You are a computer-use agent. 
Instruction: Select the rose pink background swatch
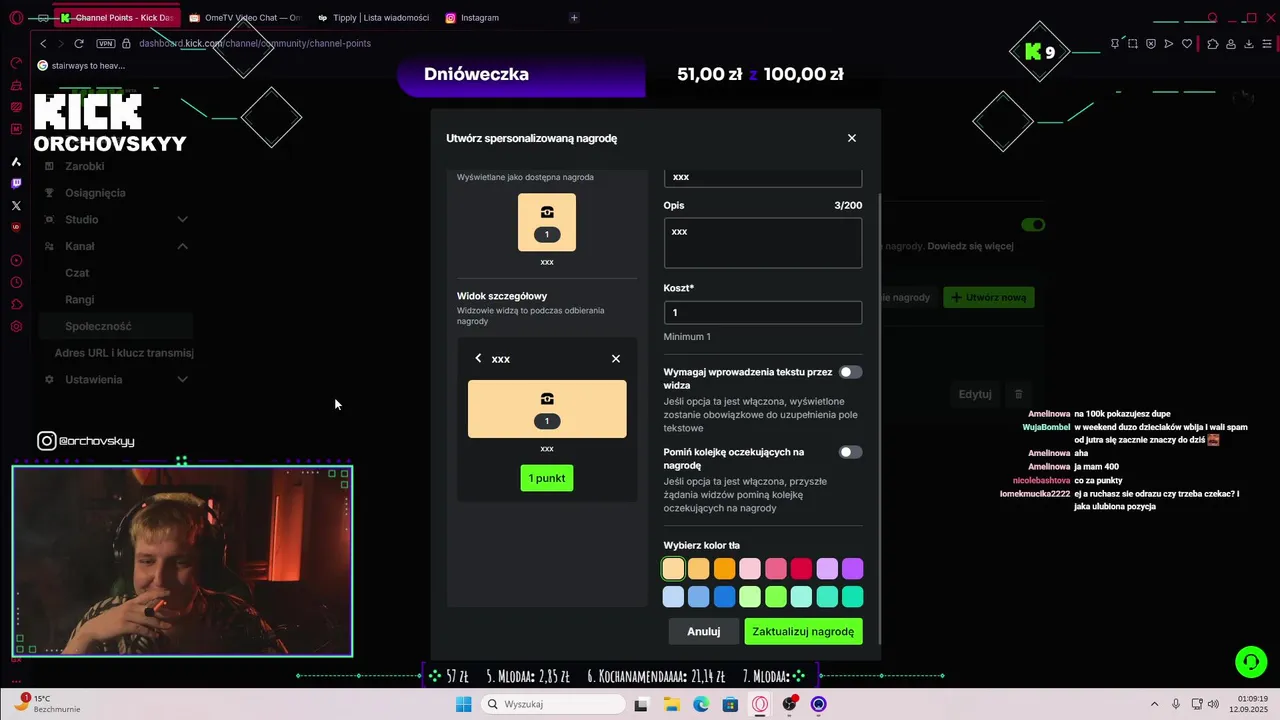776,569
